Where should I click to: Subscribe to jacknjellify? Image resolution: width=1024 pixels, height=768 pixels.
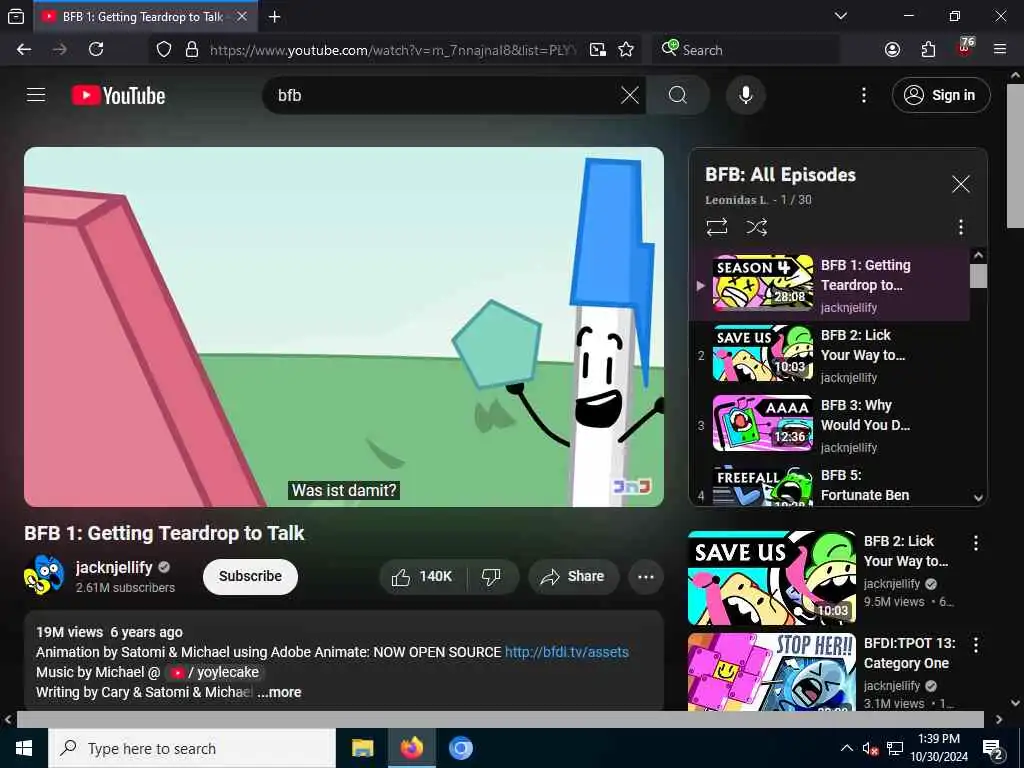pos(250,576)
